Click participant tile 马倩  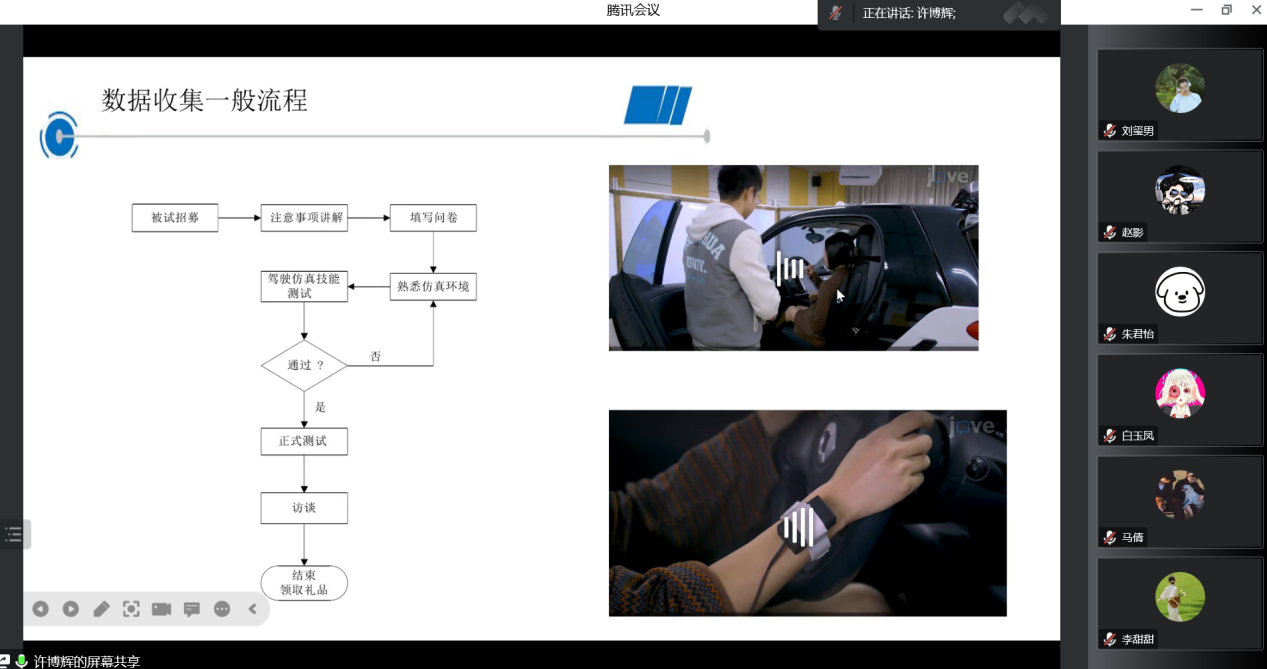pyautogui.click(x=1180, y=502)
